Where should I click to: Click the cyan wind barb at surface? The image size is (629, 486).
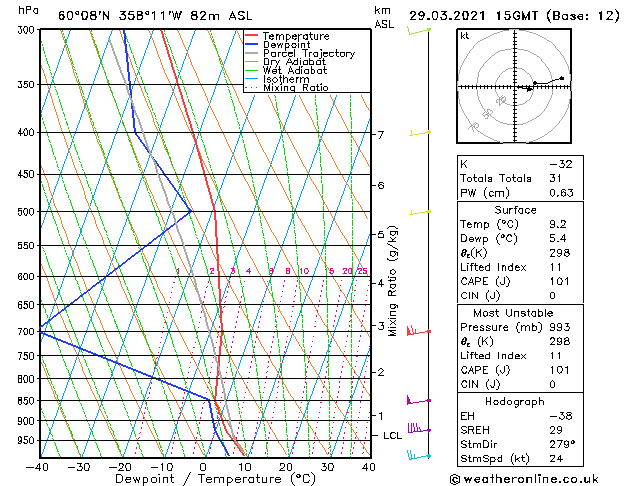[419, 455]
